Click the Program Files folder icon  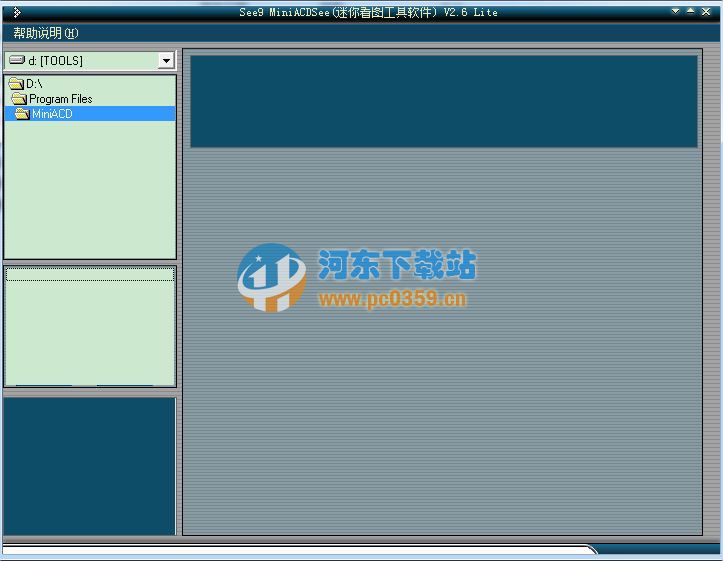pyautogui.click(x=19, y=99)
